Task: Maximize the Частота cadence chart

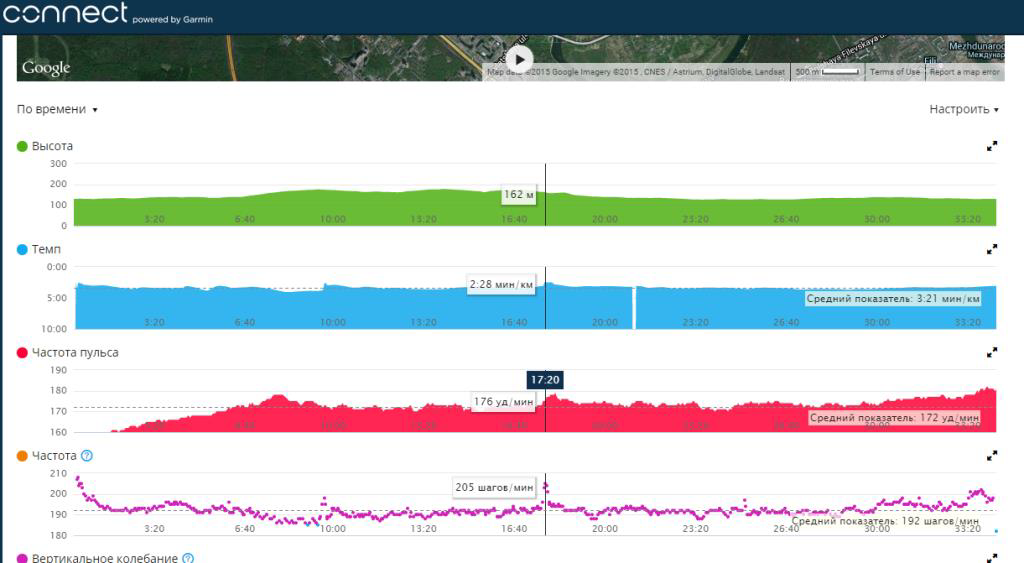Action: [992, 456]
